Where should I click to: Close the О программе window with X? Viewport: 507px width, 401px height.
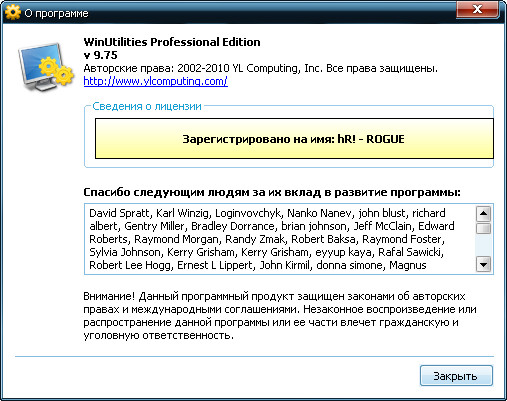(x=477, y=9)
